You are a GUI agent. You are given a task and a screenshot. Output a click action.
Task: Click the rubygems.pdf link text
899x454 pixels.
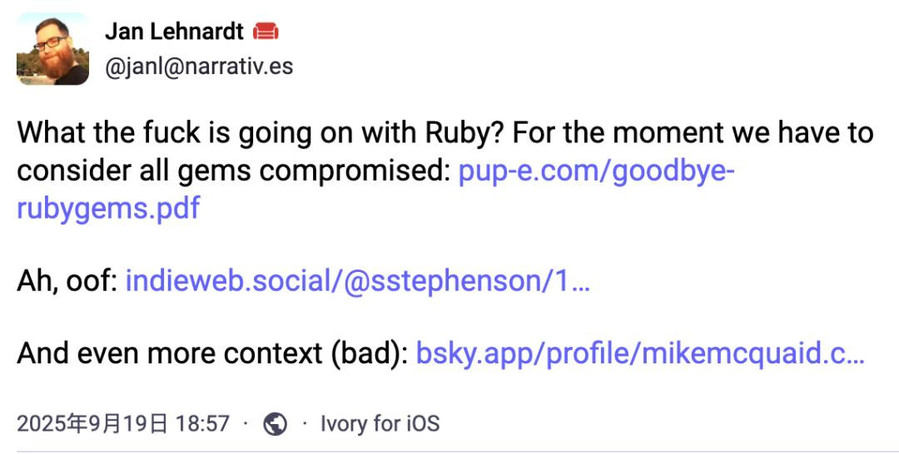tap(108, 208)
